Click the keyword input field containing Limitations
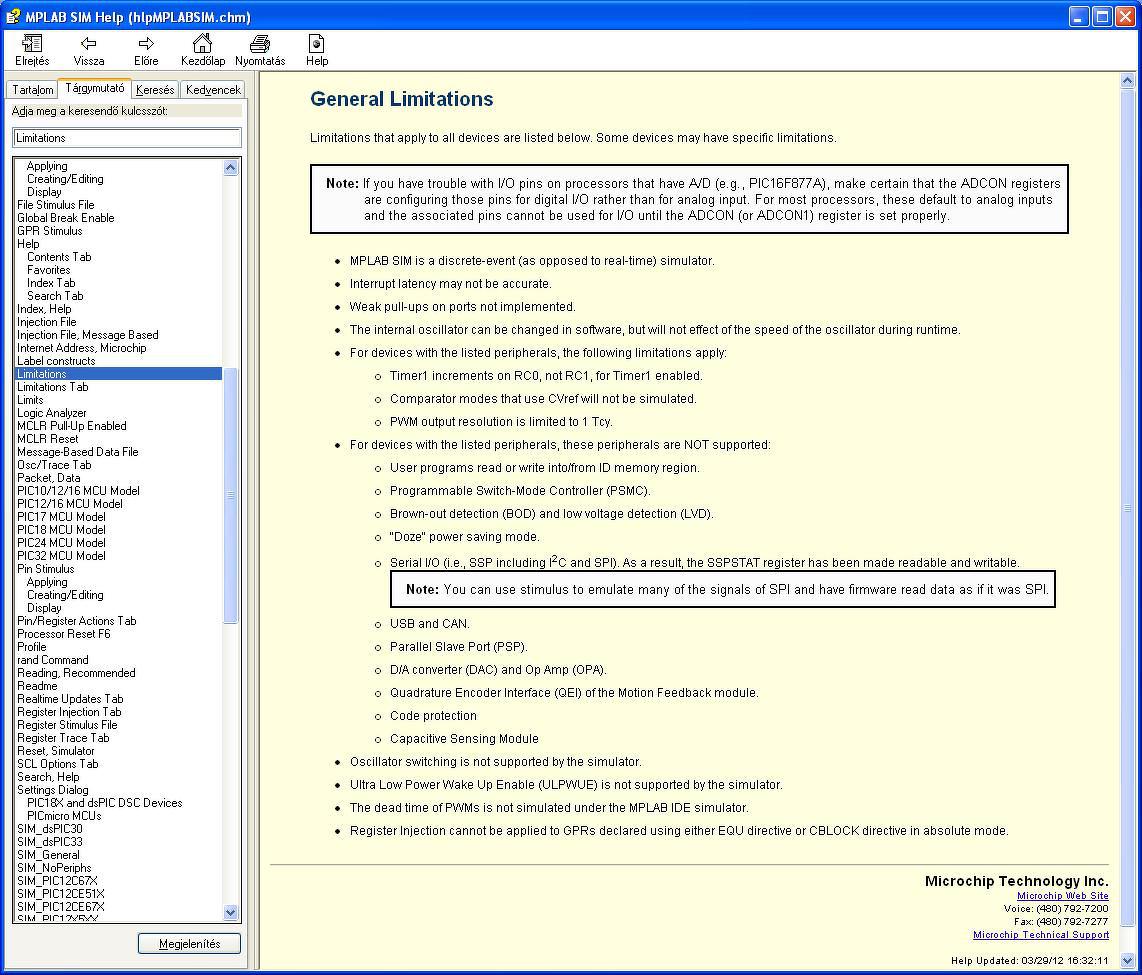This screenshot has width=1142, height=975. coord(127,138)
